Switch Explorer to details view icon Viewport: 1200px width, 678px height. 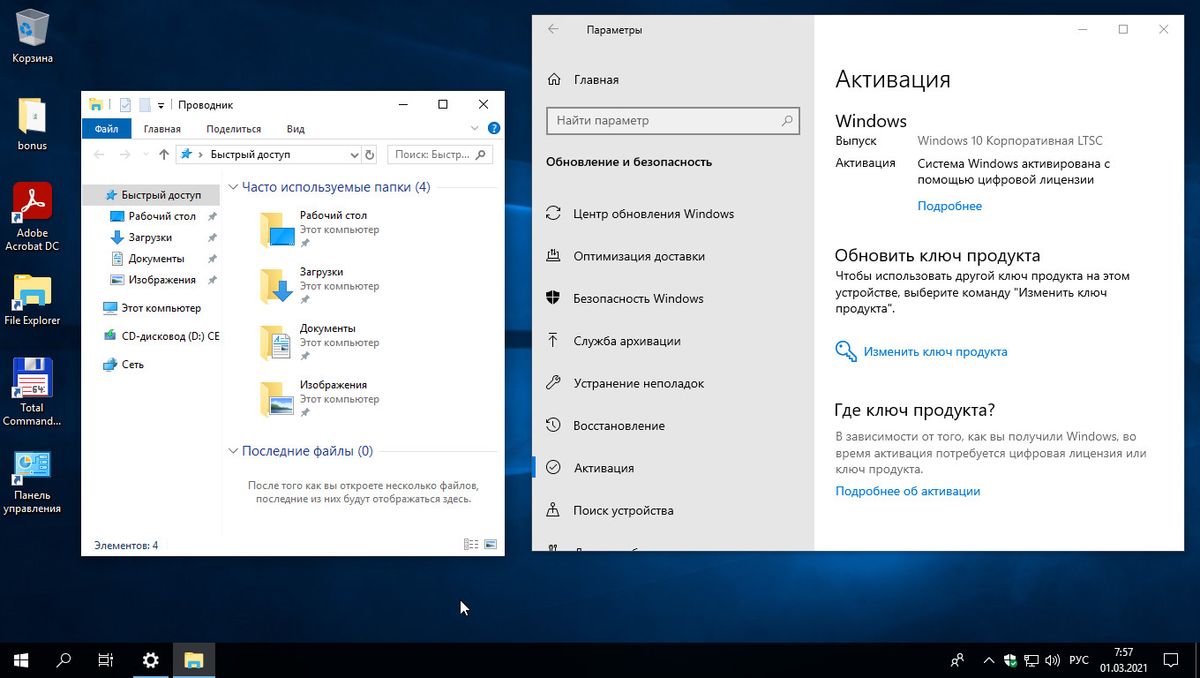pyautogui.click(x=471, y=545)
